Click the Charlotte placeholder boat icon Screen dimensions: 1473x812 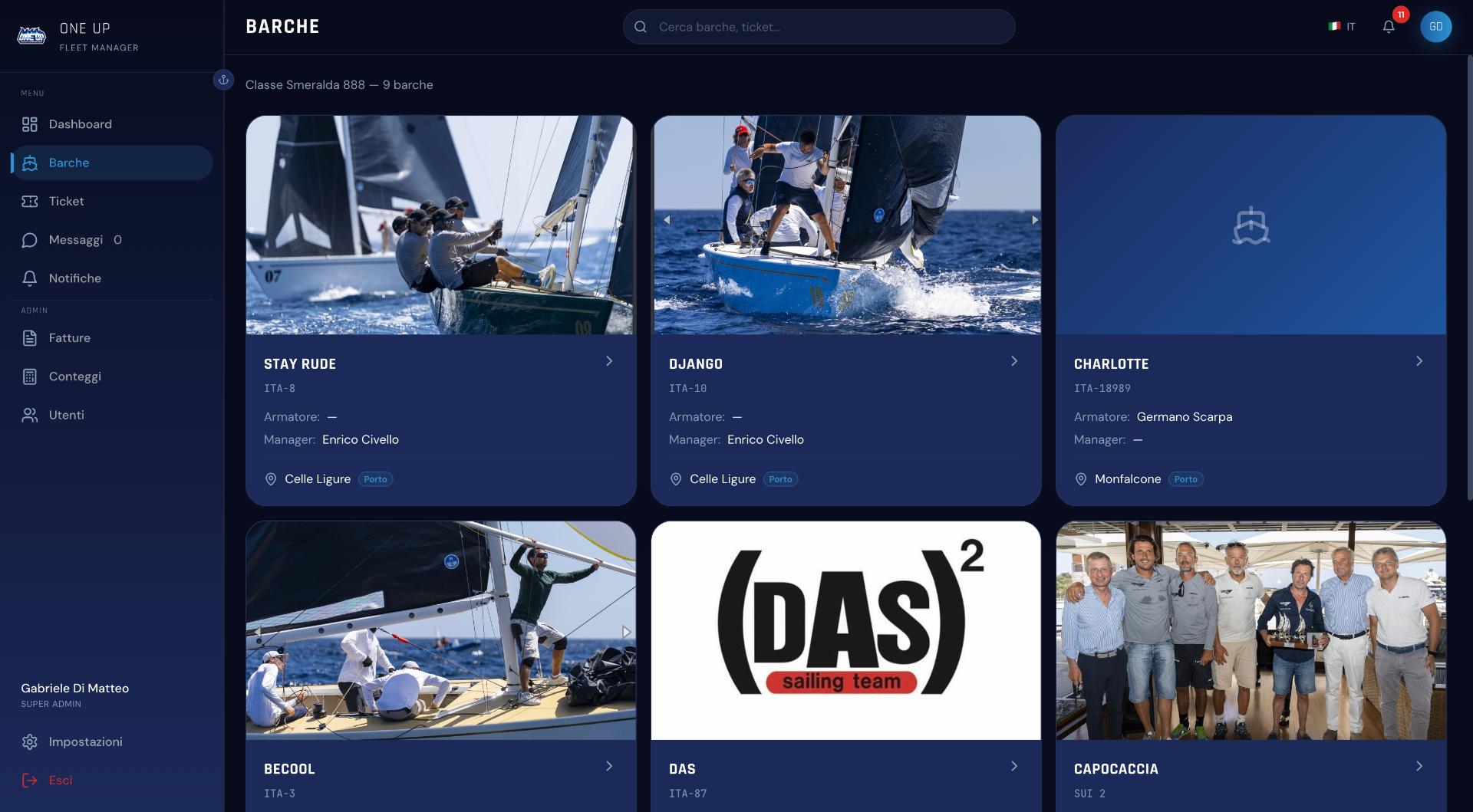pos(1251,225)
